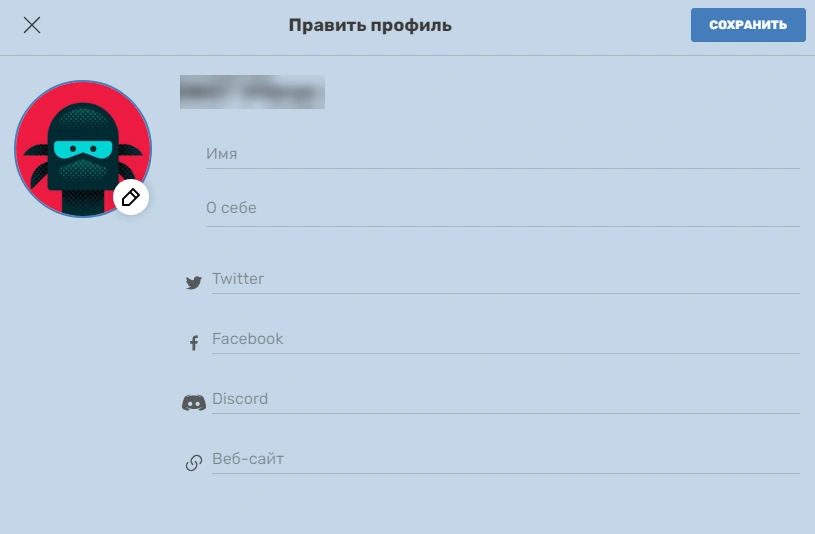This screenshot has width=815, height=534.
Task: Focus the О себе bio field
Action: click(503, 210)
